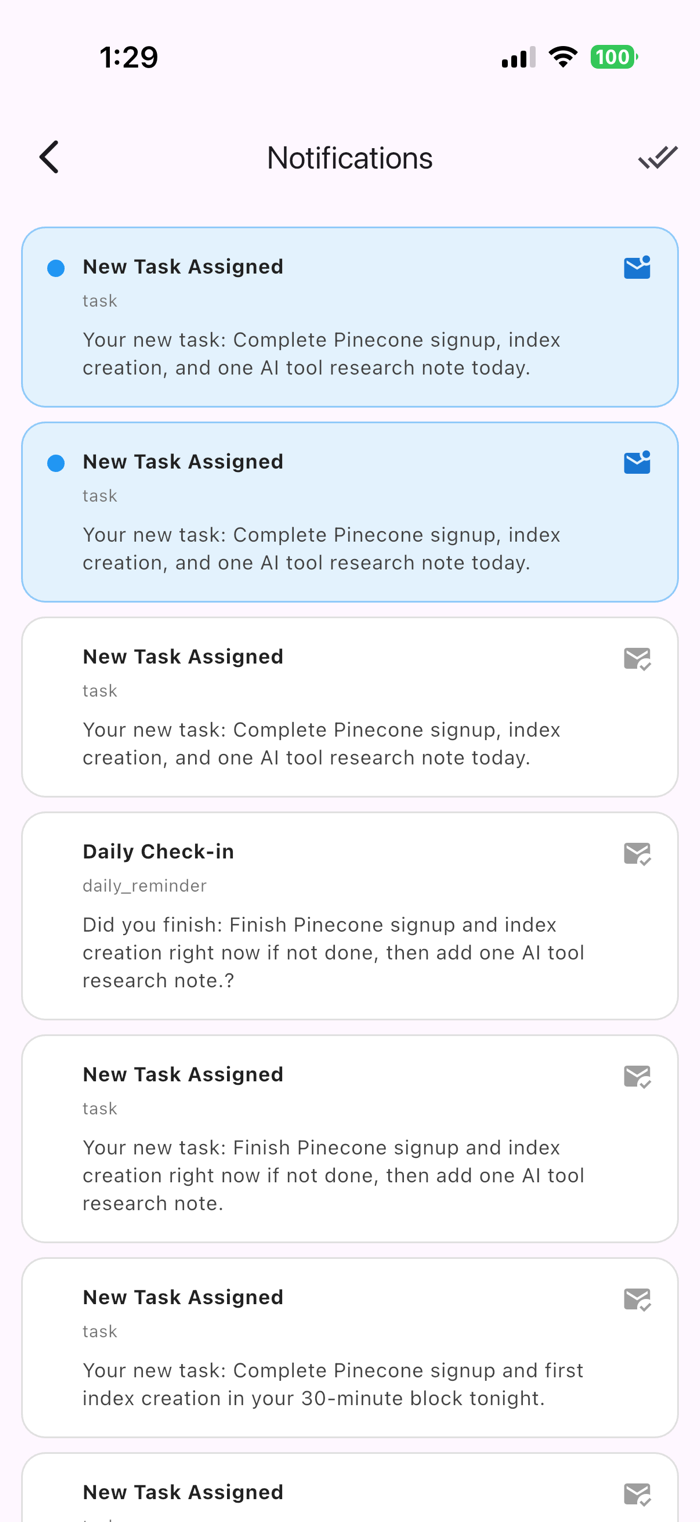Tap the Notifications page title
The image size is (700, 1522).
point(350,158)
